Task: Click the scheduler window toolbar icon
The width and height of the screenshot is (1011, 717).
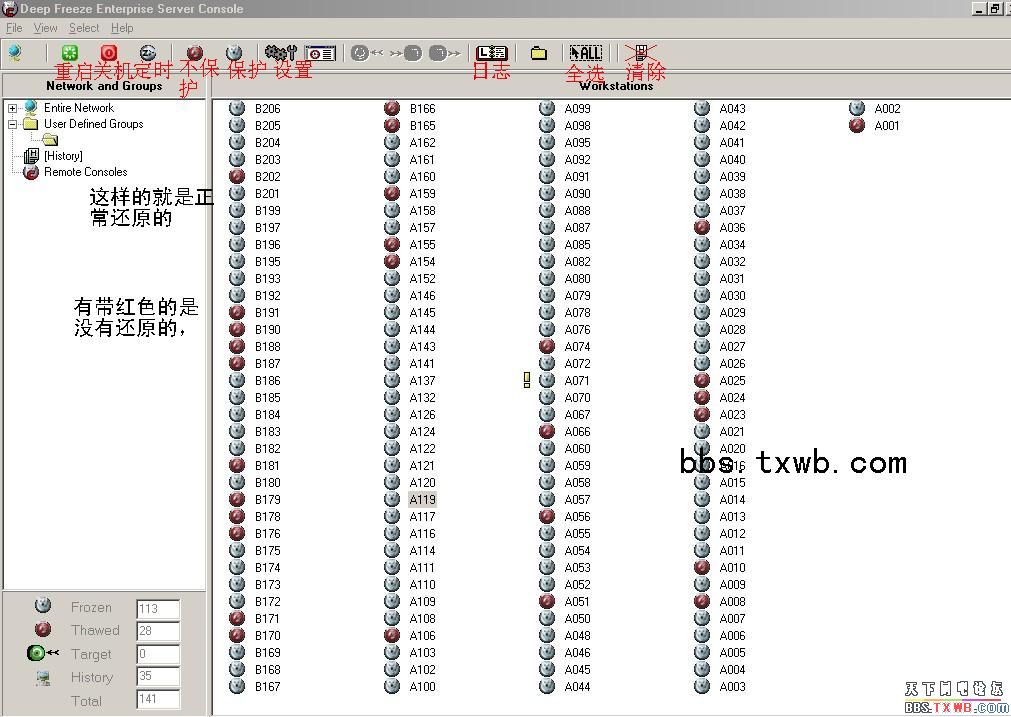Action: click(320, 53)
